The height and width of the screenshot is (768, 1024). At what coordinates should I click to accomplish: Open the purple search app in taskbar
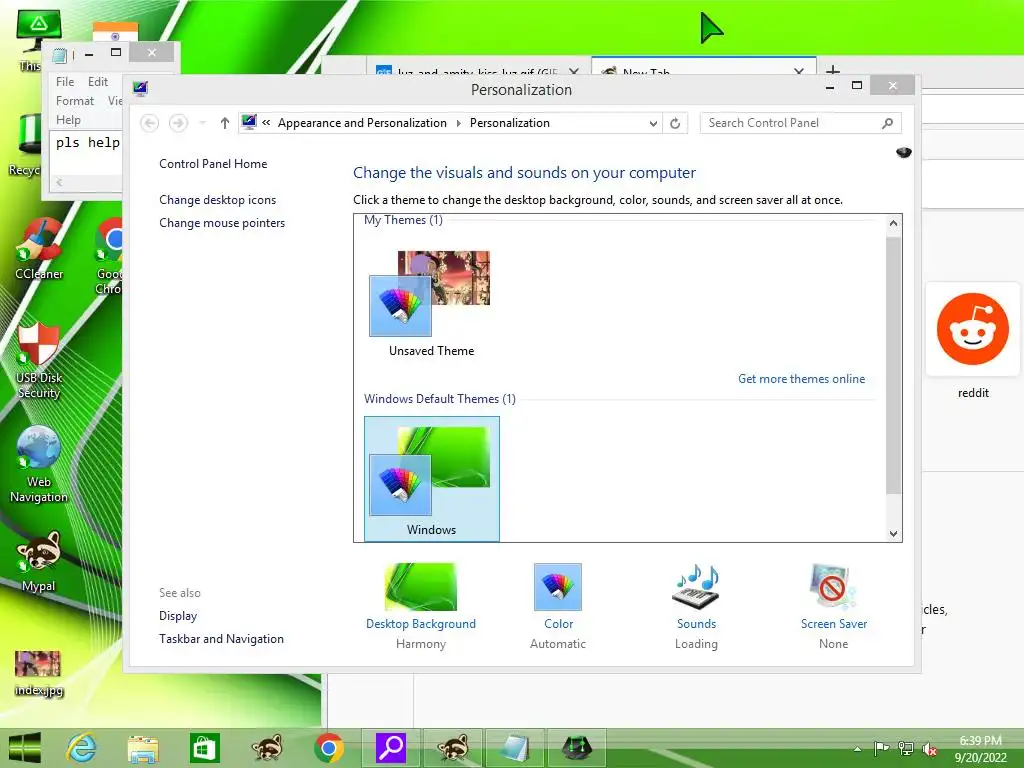[391, 748]
